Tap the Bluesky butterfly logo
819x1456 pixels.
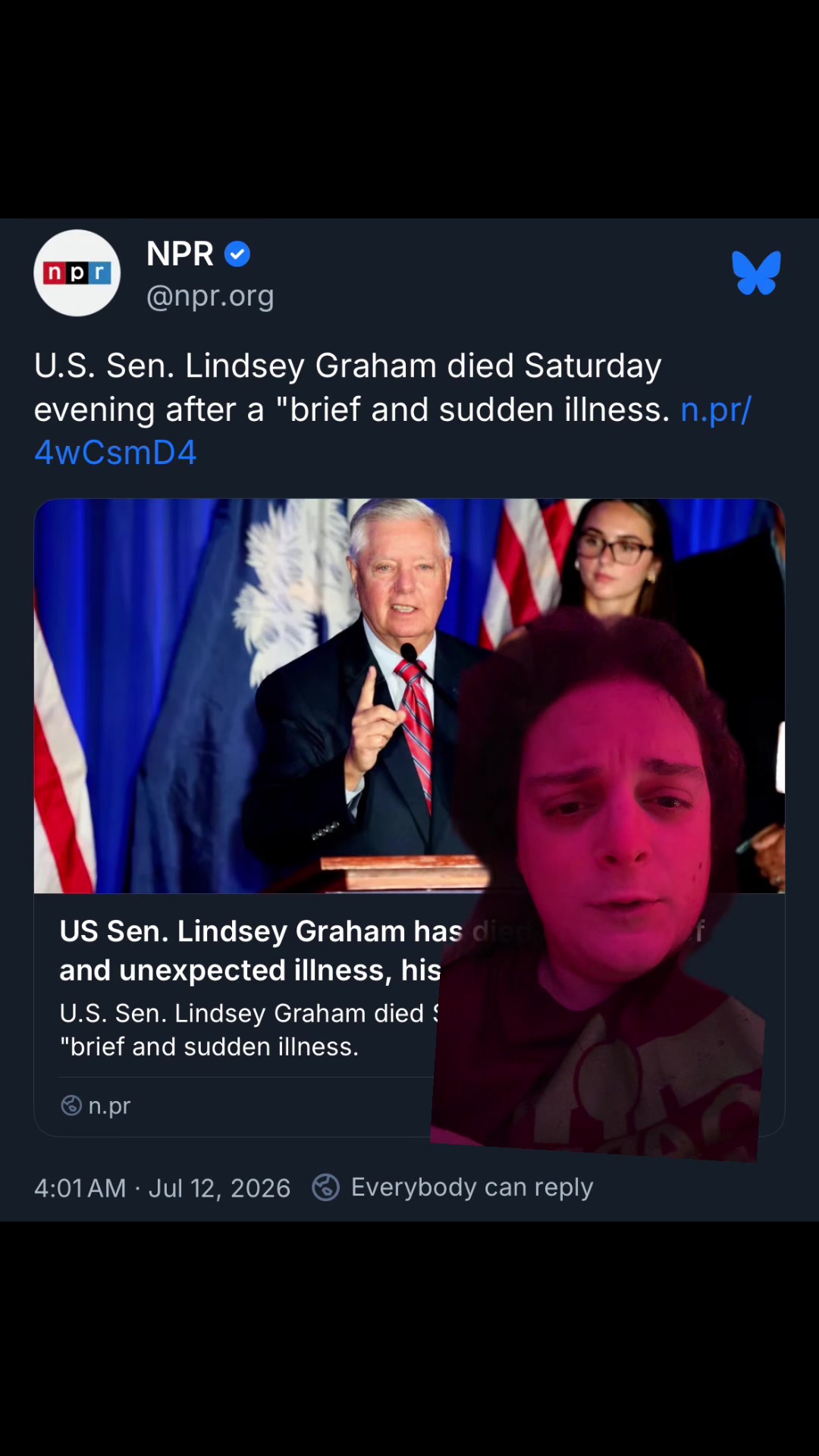pyautogui.click(x=756, y=272)
